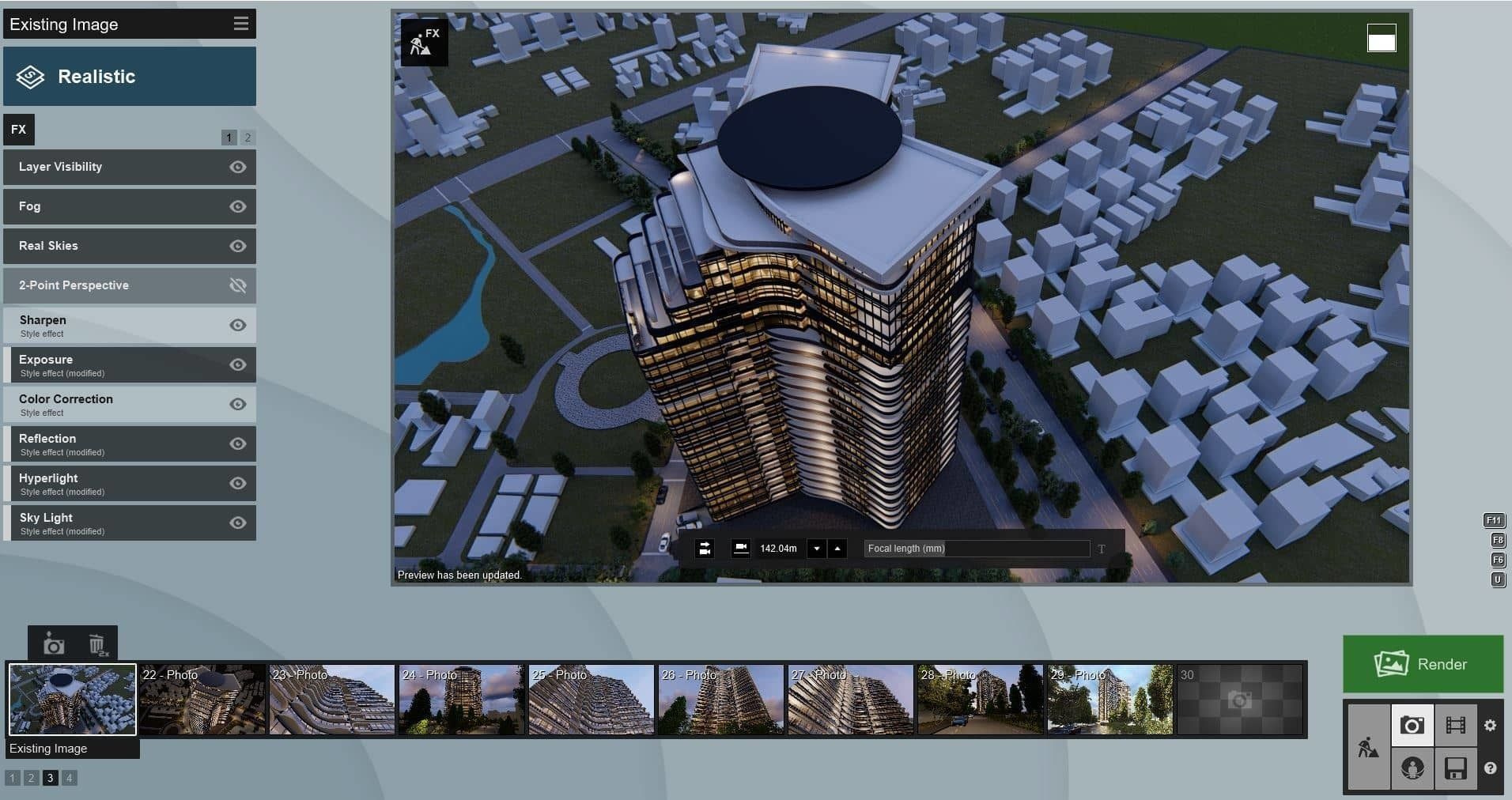Image resolution: width=1512 pixels, height=800 pixels.
Task: Open the Save files floppy icon
Action: point(1455,768)
